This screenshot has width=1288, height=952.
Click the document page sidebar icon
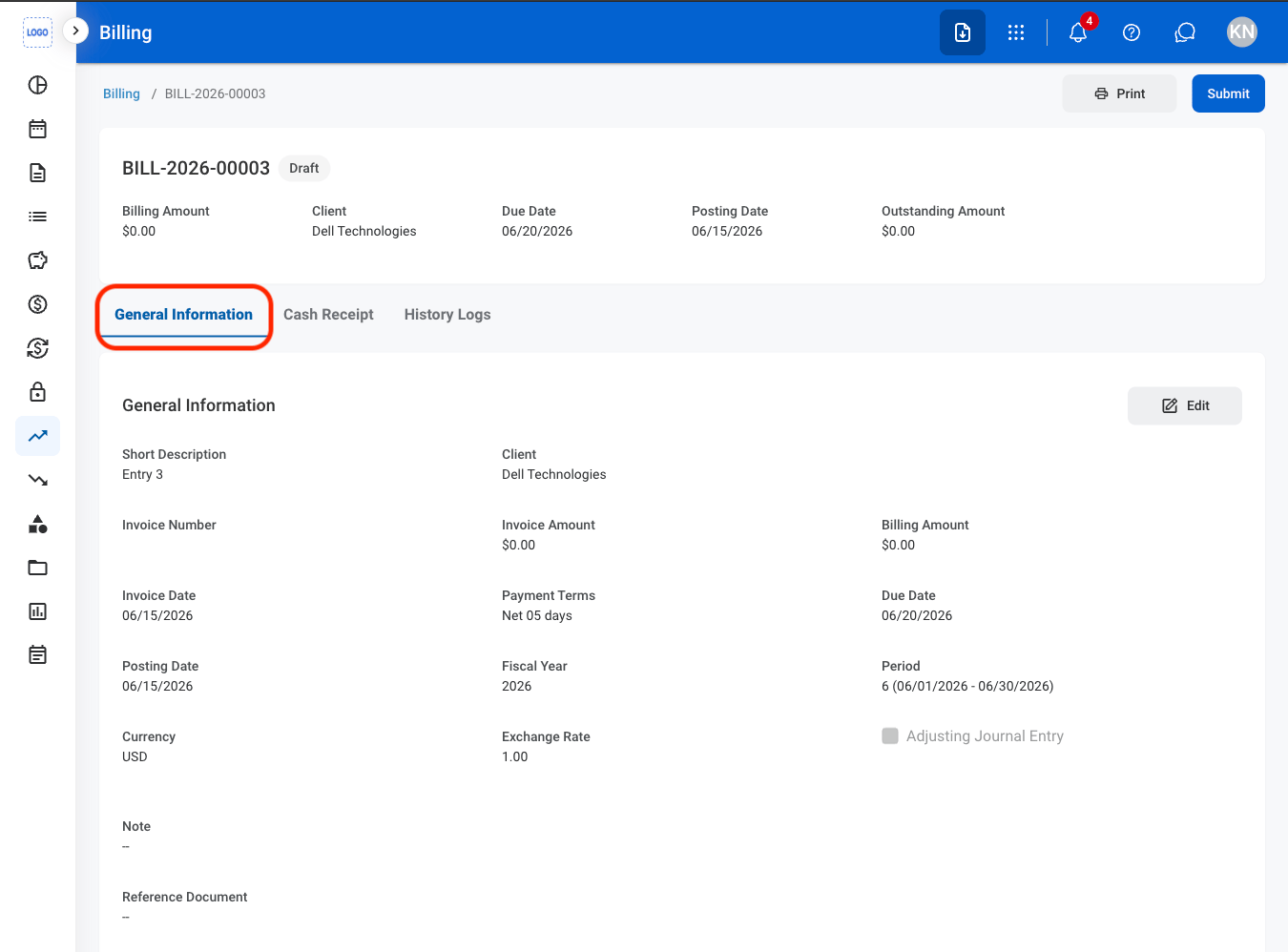click(37, 173)
